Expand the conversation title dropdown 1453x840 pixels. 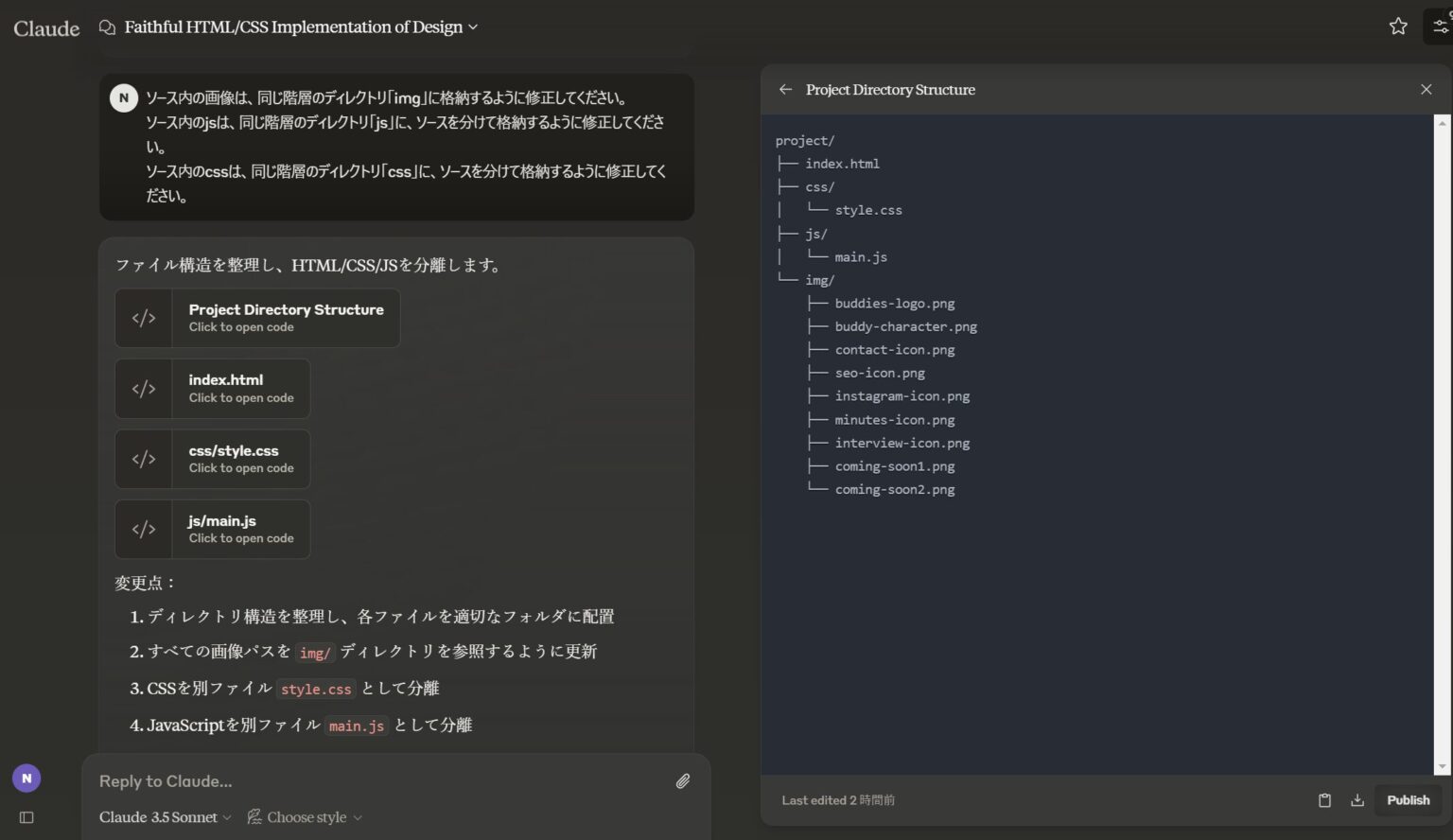pos(473,26)
